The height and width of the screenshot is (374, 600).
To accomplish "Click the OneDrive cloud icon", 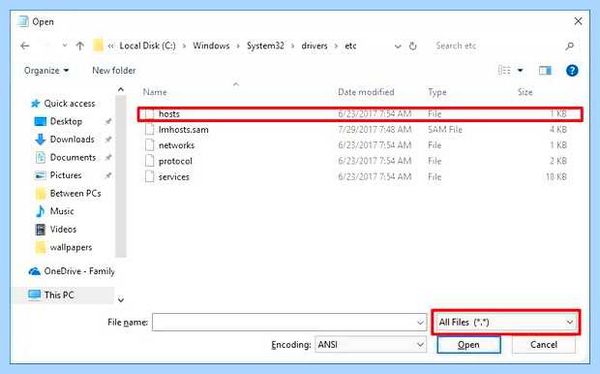I will 34,271.
